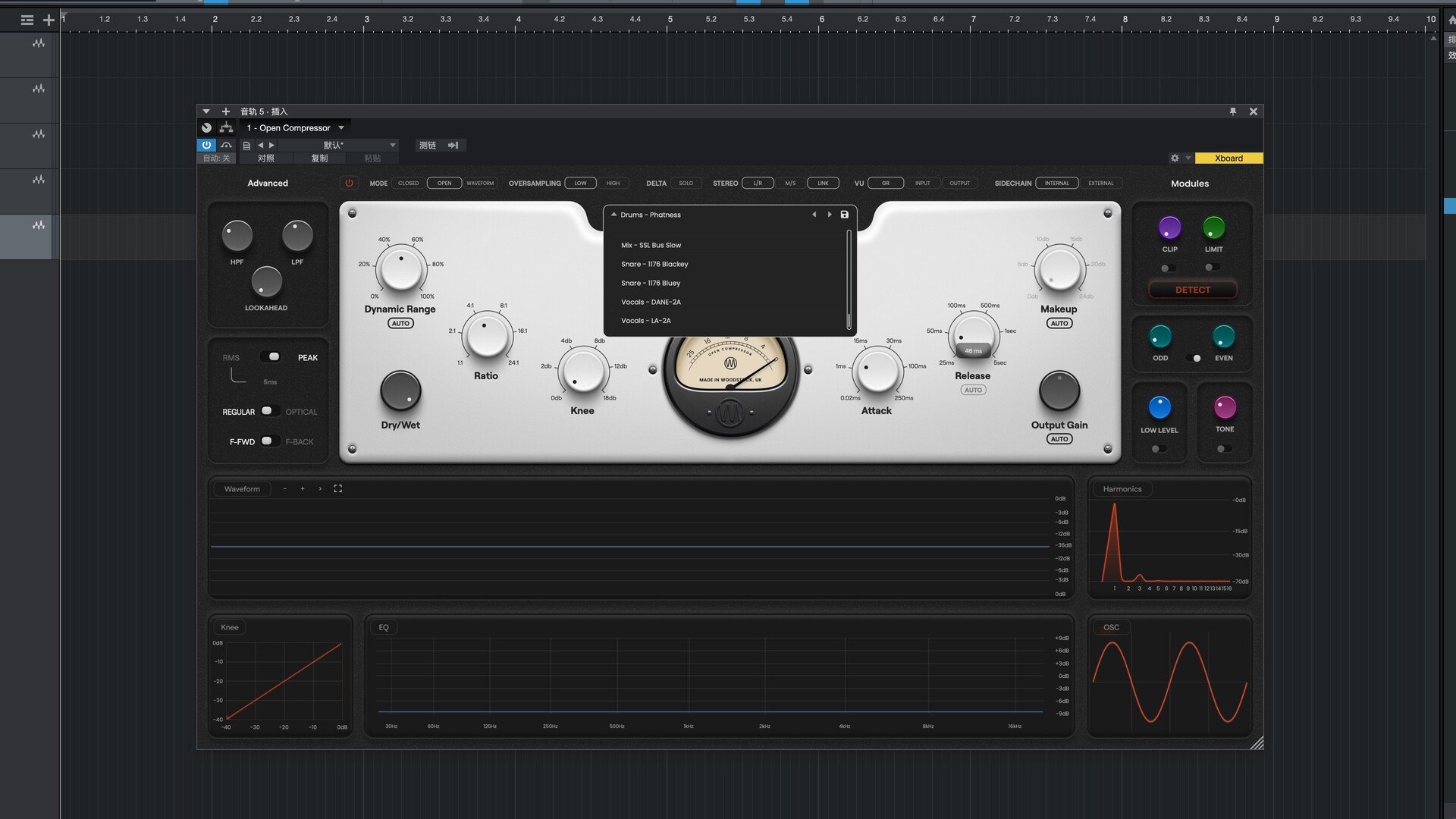Screen dimensions: 1456x819
Task: Collapse the Drums - Phatness preset list
Action: click(613, 215)
